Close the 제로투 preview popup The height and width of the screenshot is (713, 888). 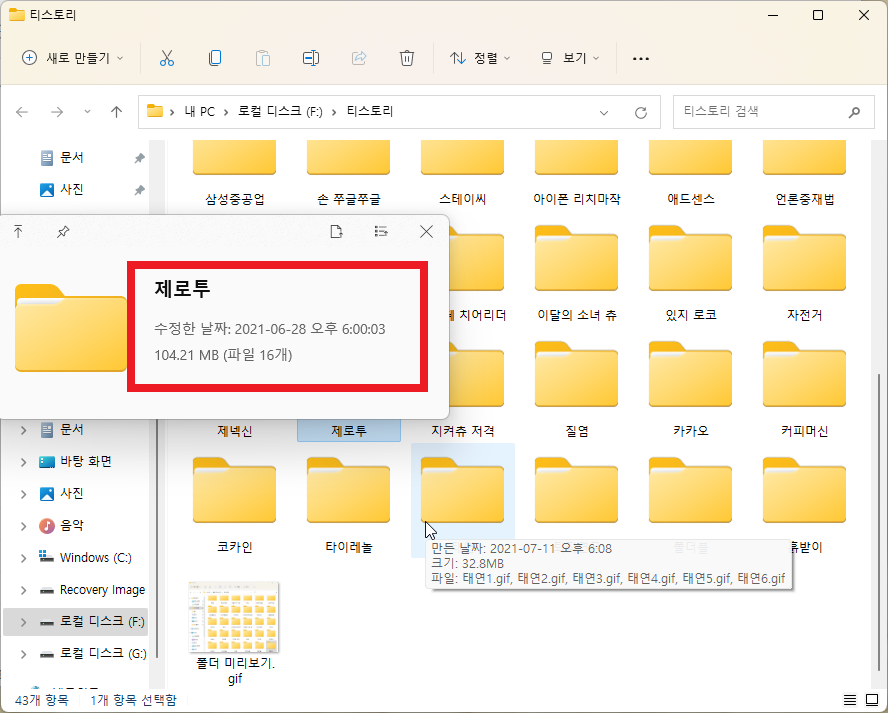pyautogui.click(x=426, y=231)
